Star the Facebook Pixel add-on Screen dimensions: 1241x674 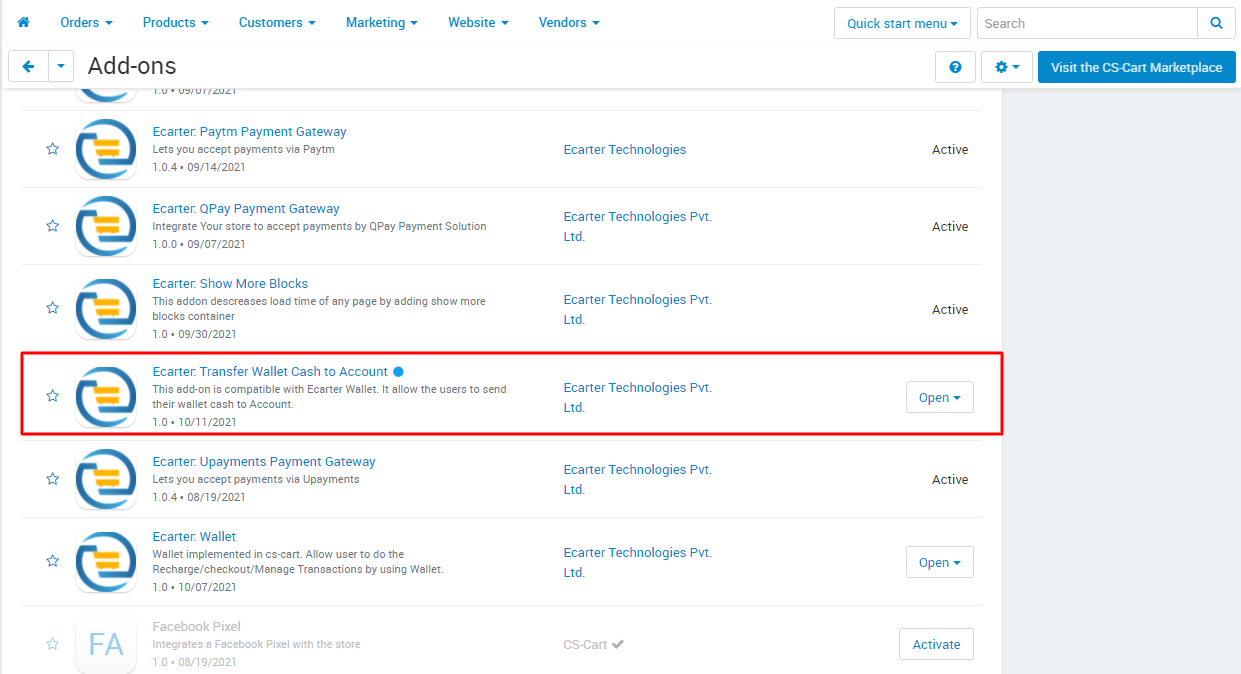[52, 644]
